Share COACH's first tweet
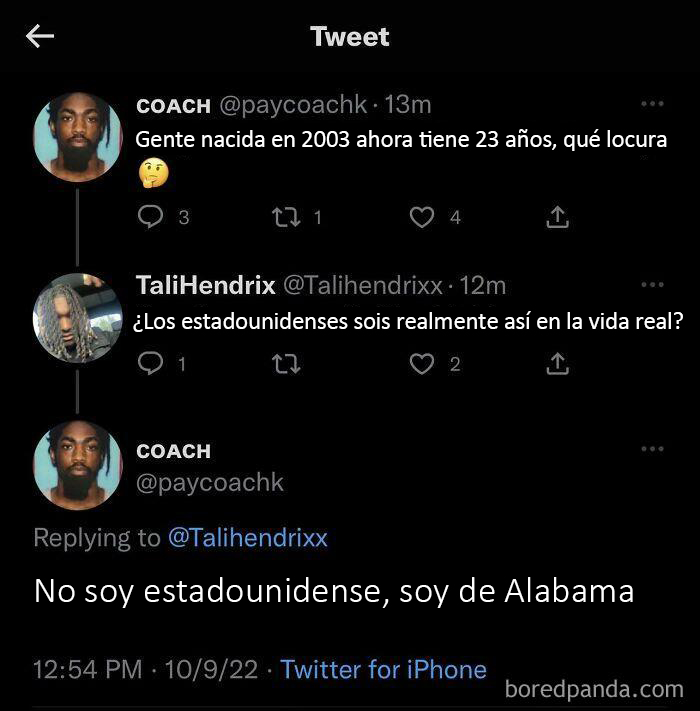Image resolution: width=700 pixels, height=711 pixels. pos(558,216)
